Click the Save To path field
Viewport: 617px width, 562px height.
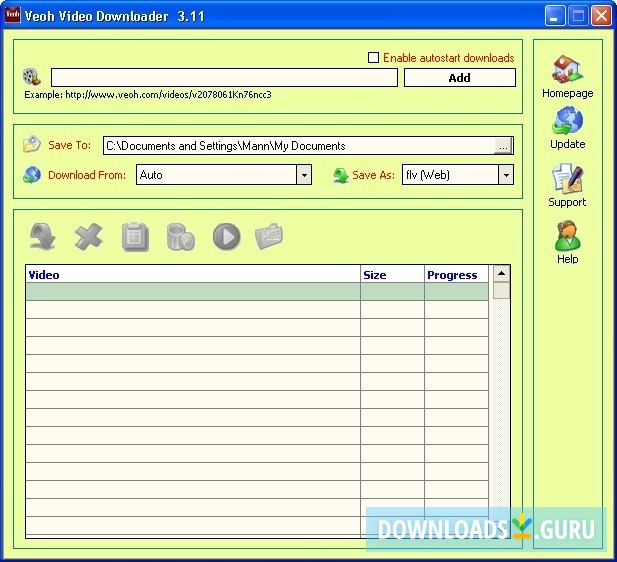pyautogui.click(x=299, y=146)
